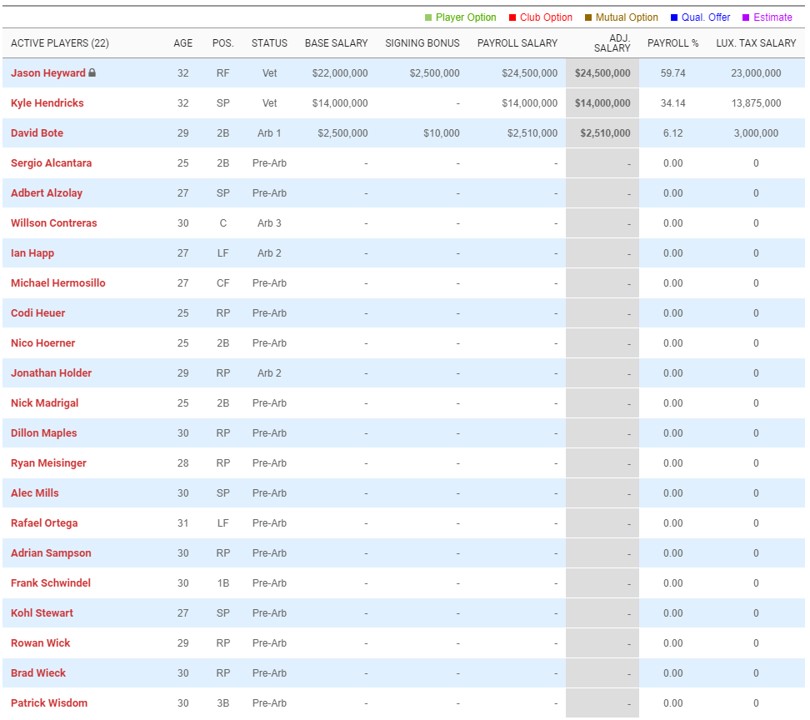
Task: Select David Bote's $10,000 signing bonus
Action: (441, 133)
